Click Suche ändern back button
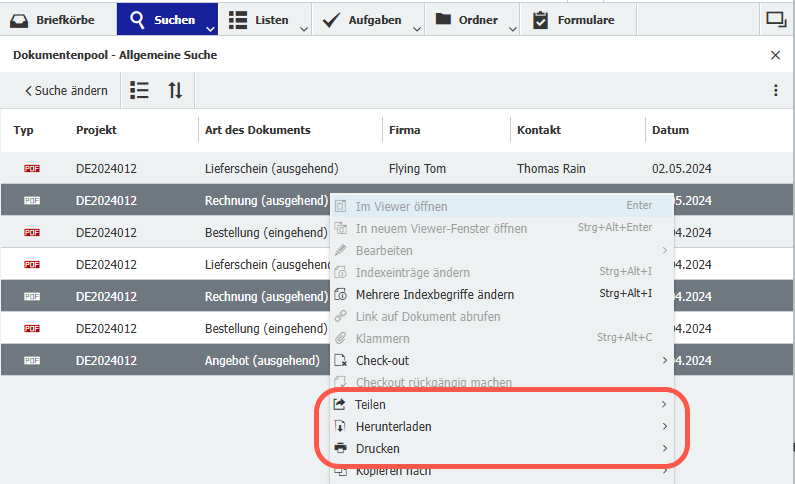 [66, 91]
